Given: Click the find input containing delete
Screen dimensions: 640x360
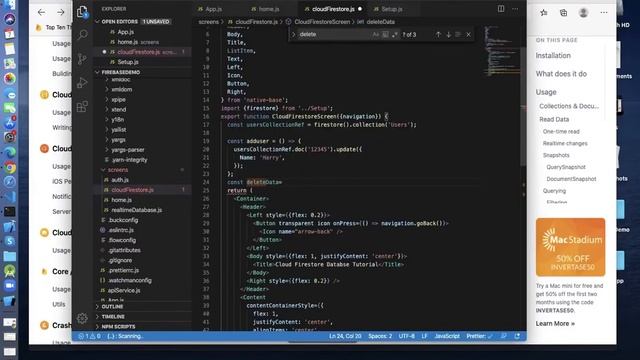Looking at the screenshot, I should tap(334, 35).
